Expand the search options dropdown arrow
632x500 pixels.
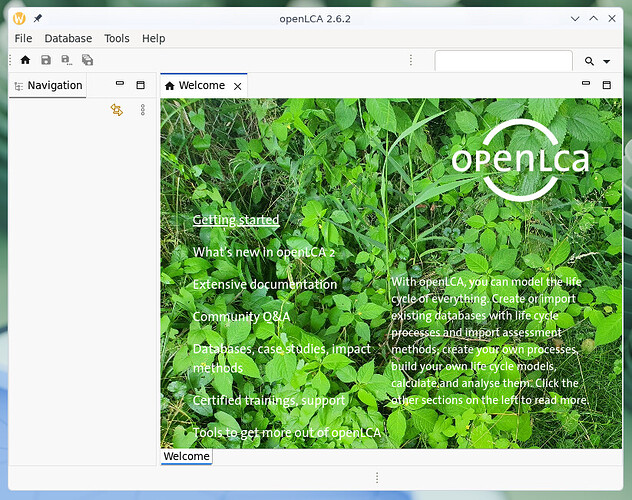606,62
